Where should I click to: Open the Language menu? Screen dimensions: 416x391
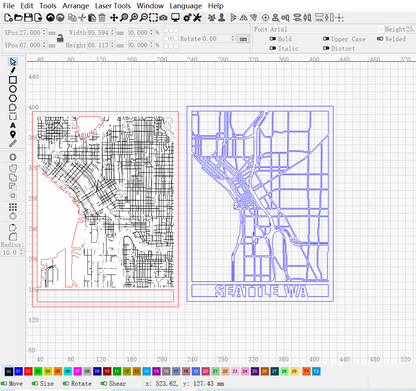186,6
